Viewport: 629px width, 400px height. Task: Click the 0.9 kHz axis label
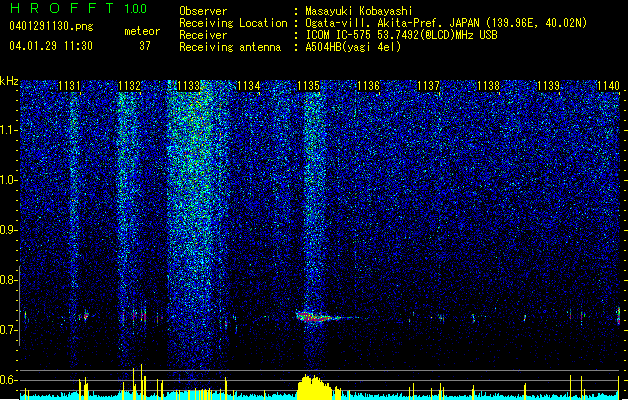pos(8,230)
